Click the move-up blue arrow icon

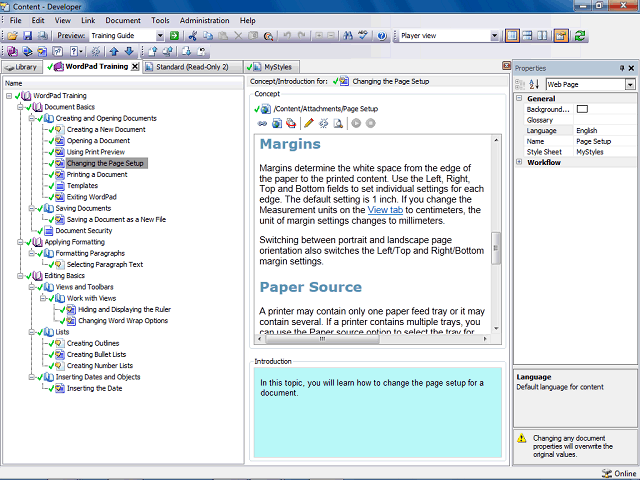(x=114, y=51)
